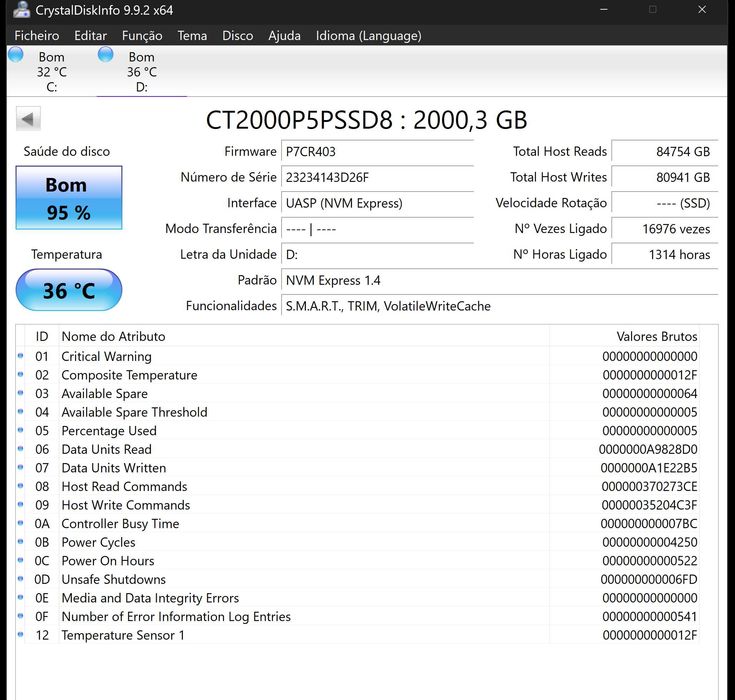Select the Unsafe Shutdowns row
This screenshot has height=700, width=735.
coord(358,580)
